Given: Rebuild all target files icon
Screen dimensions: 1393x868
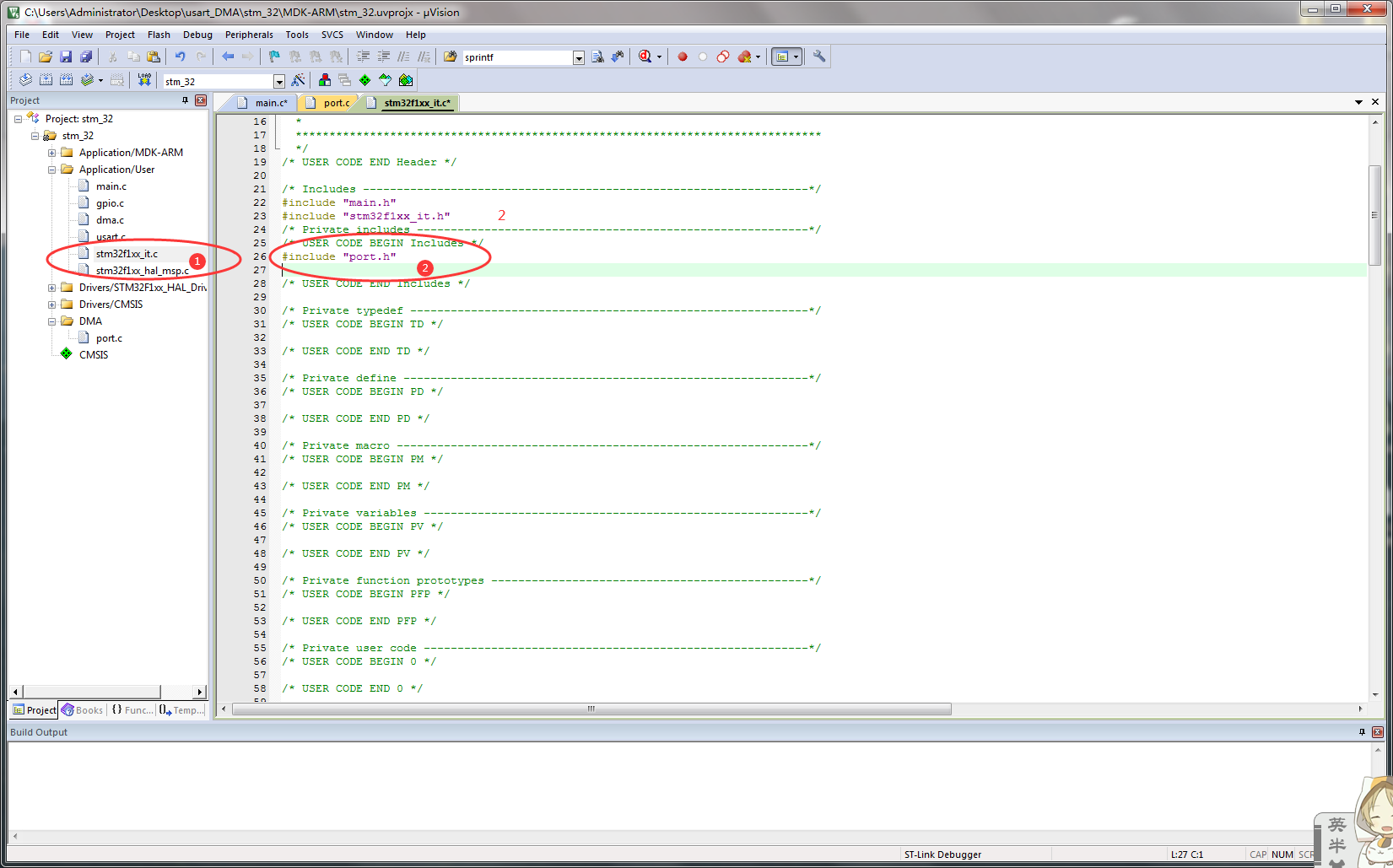Looking at the screenshot, I should tap(66, 80).
